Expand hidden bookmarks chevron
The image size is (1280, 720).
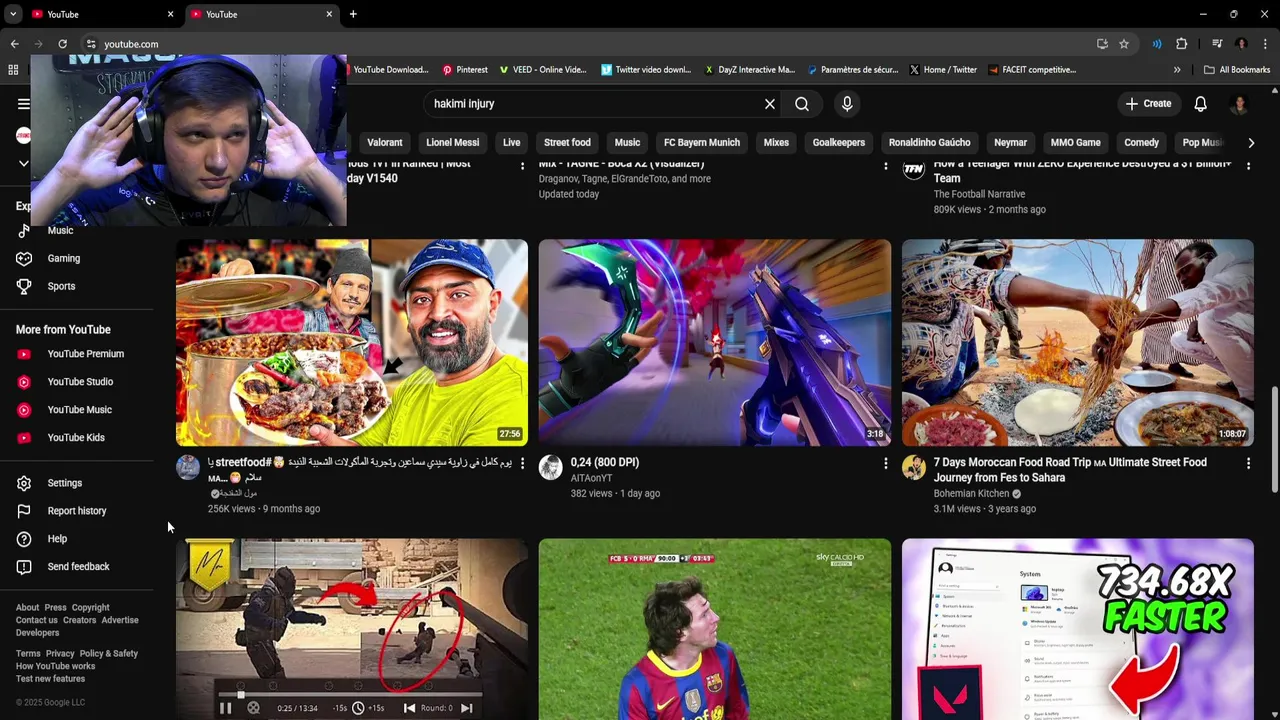pyautogui.click(x=1177, y=70)
